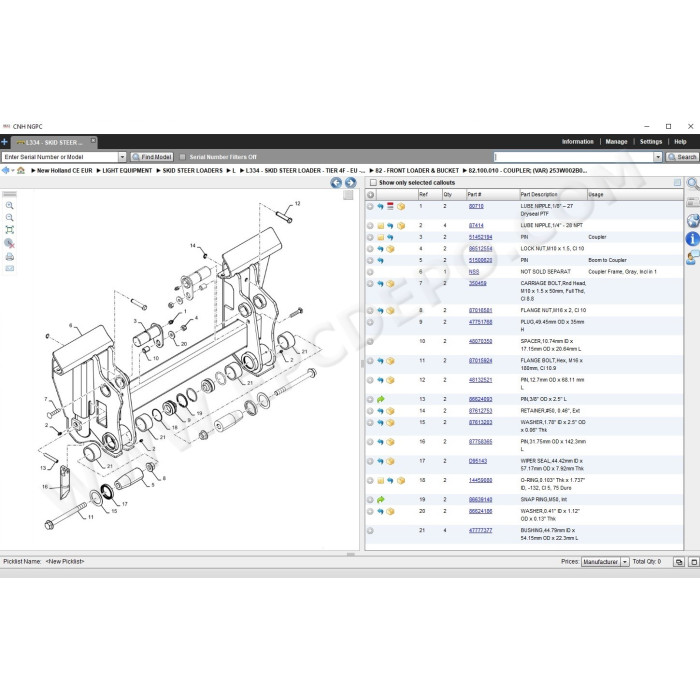The image size is (700, 700).
Task: Open the serial number or model dropdown
Action: [122, 157]
